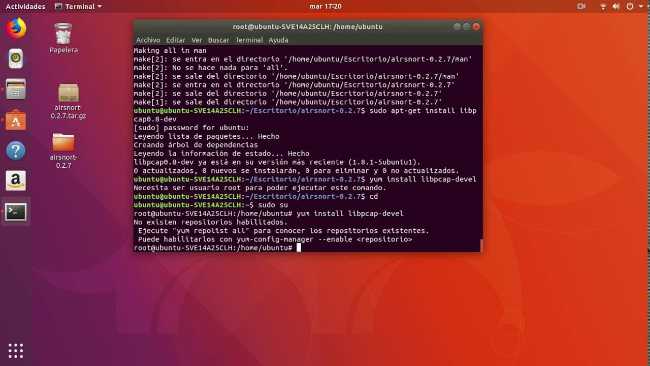Close the terminal window
The image size is (650, 366).
476,27
